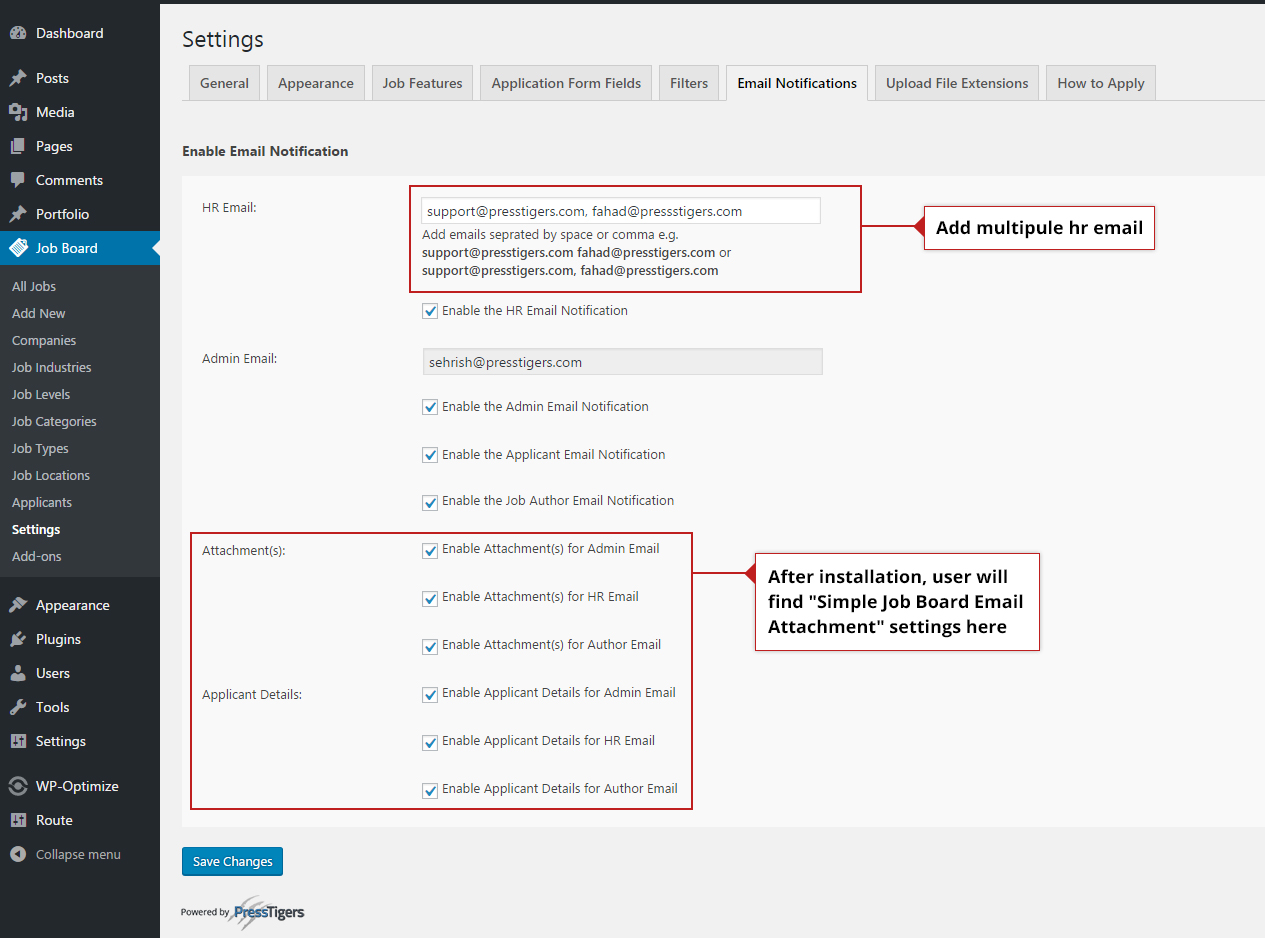
Task: Open the Application Form Fields tab
Action: click(x=565, y=82)
